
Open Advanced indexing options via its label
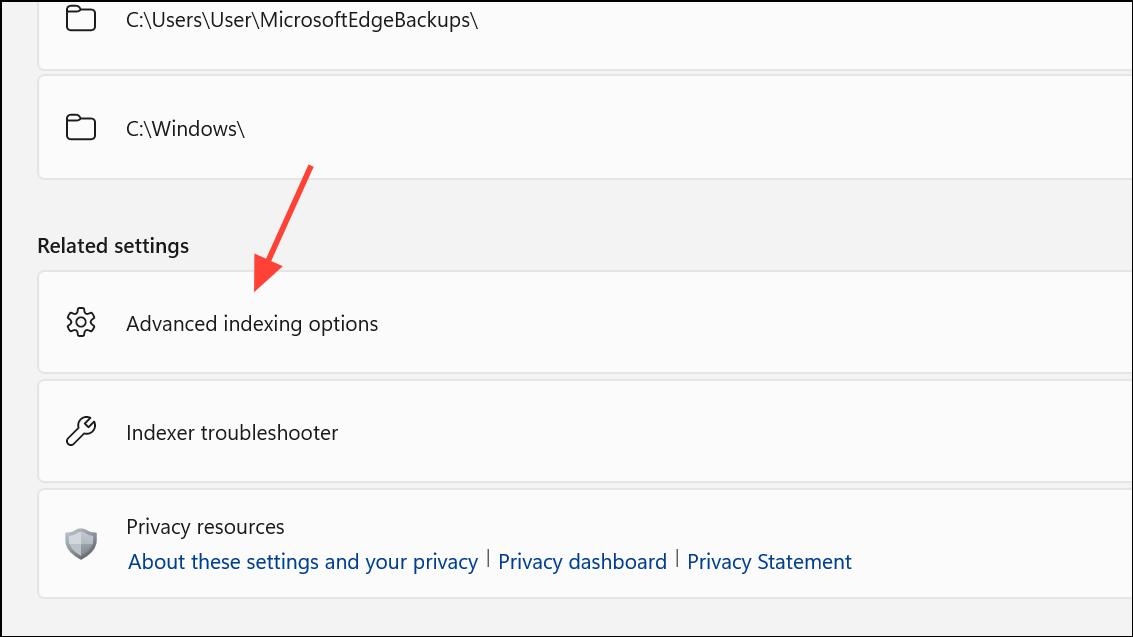(x=252, y=324)
